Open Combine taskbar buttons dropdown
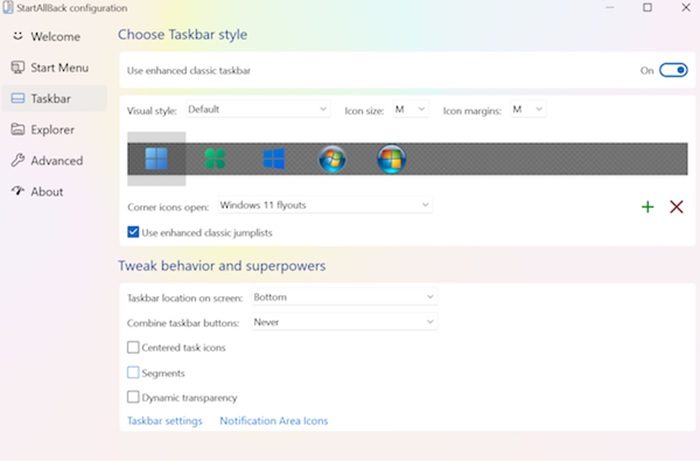700x461 pixels. pyautogui.click(x=344, y=322)
